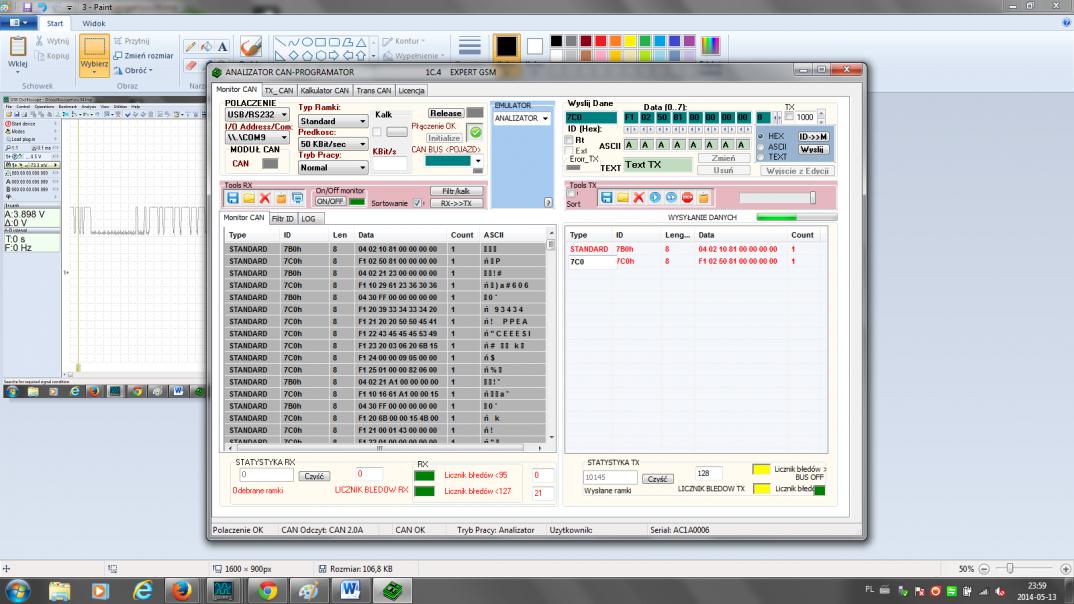Toggle the Sortowanie checkbox

pyautogui.click(x=418, y=203)
